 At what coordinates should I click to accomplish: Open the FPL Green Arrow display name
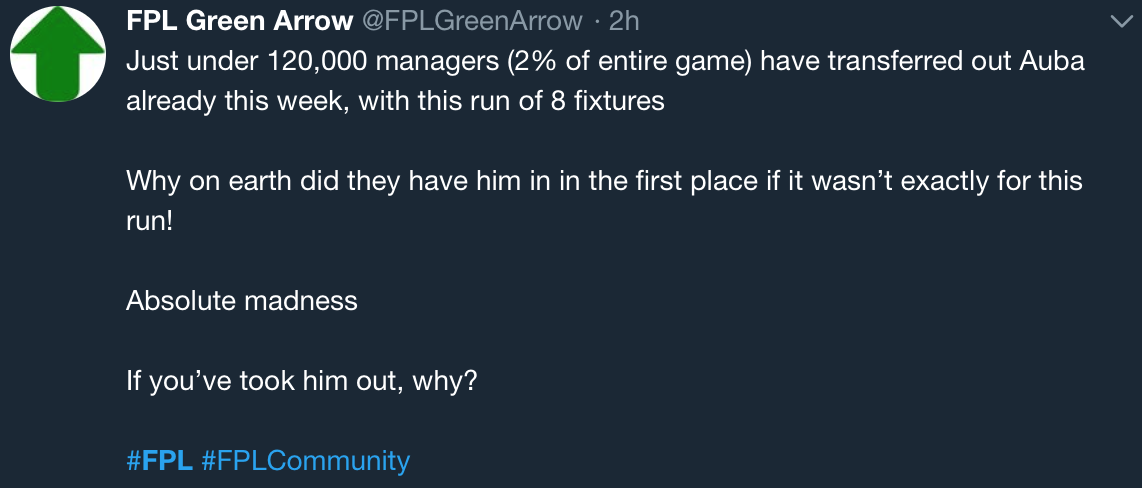[240, 22]
